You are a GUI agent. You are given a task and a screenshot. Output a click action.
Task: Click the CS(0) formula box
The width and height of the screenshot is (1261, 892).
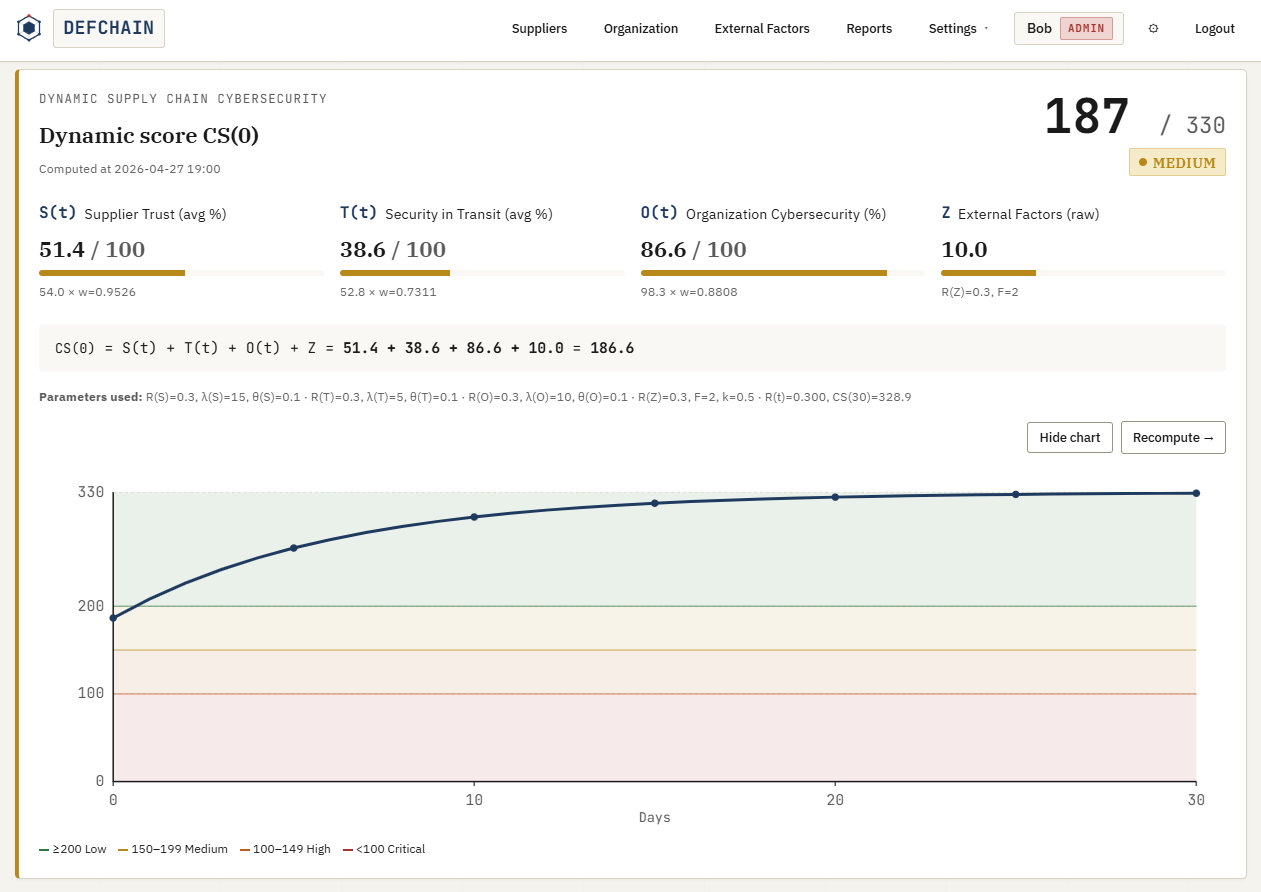click(x=632, y=348)
